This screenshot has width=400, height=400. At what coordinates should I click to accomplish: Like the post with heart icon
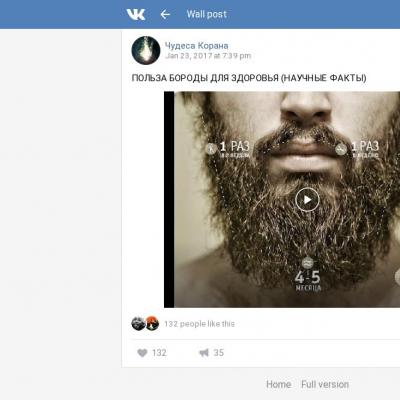142,353
